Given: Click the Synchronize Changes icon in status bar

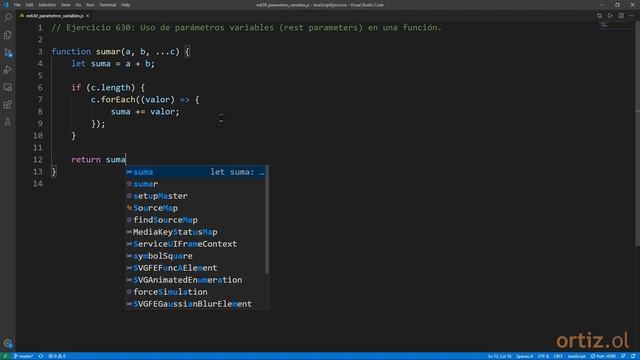Looking at the screenshot, I should (41, 356).
